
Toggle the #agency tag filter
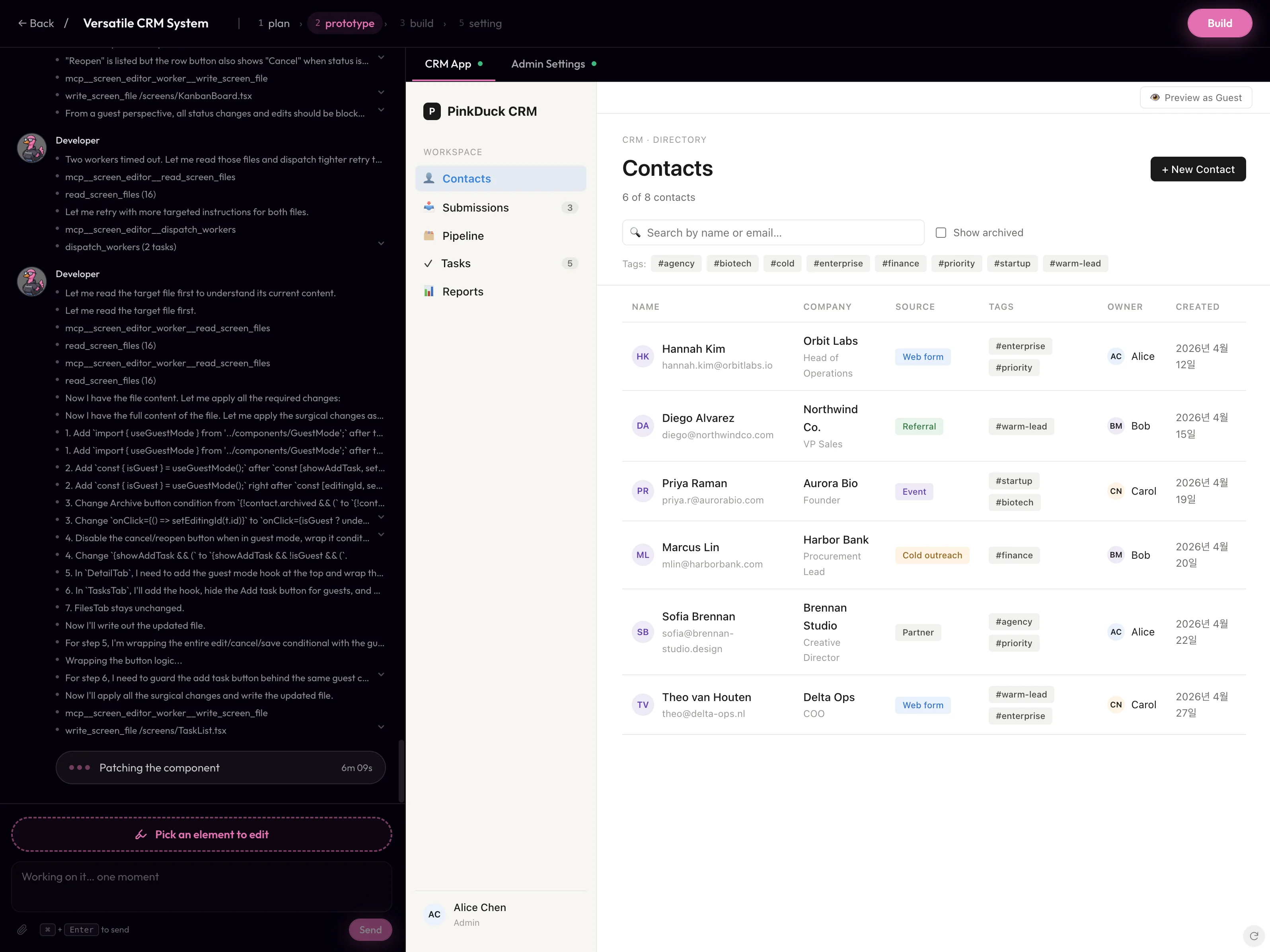(x=676, y=263)
